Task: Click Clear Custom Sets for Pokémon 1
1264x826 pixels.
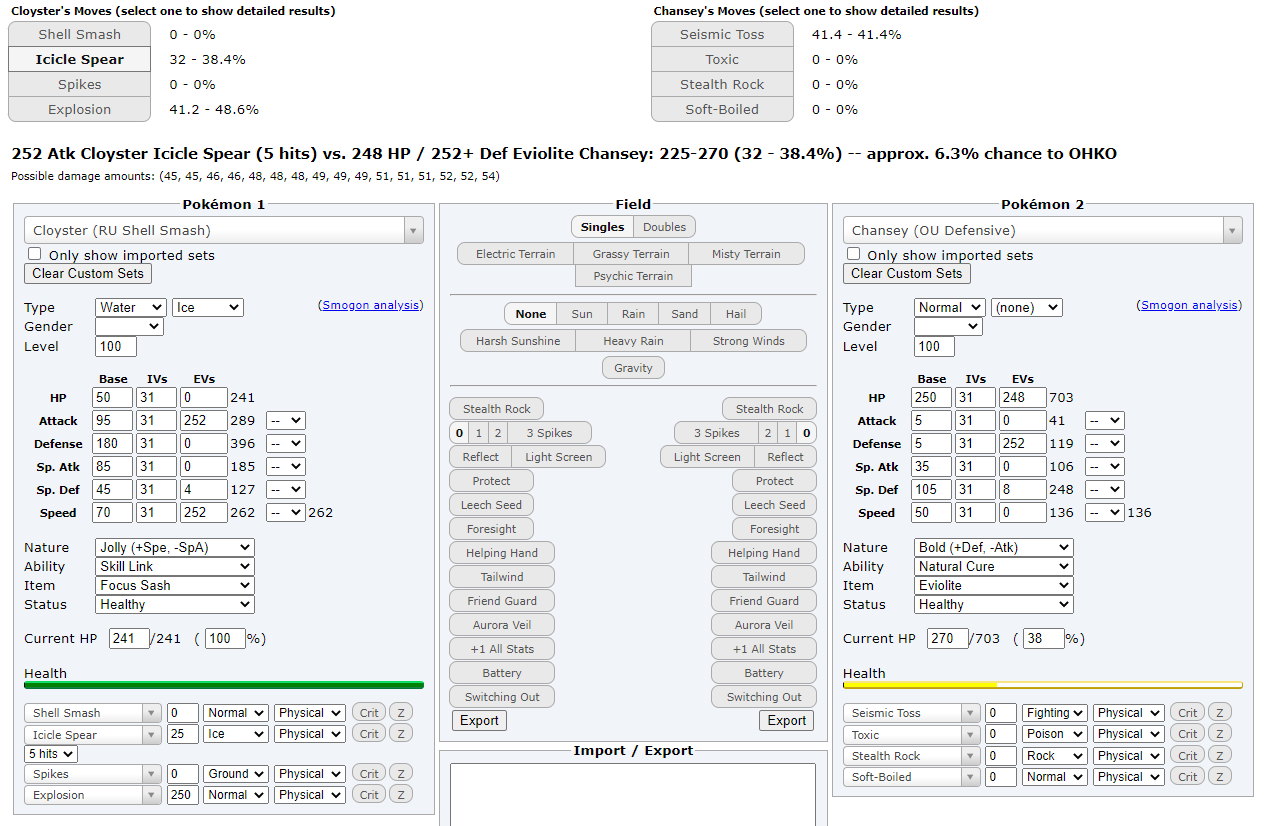Action: point(88,273)
